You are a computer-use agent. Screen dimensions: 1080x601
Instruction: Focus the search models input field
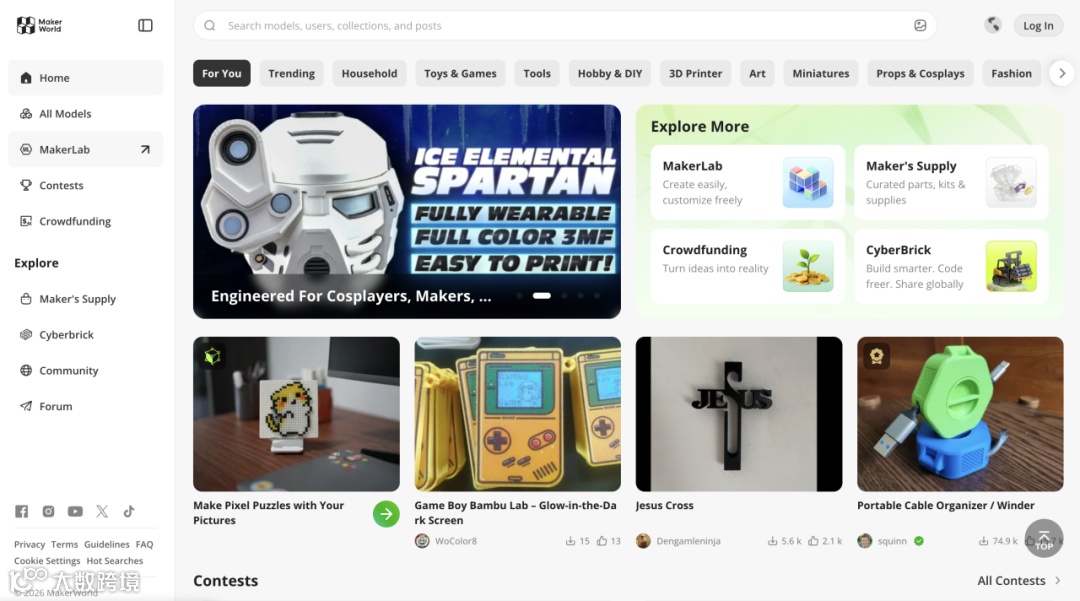click(x=565, y=25)
